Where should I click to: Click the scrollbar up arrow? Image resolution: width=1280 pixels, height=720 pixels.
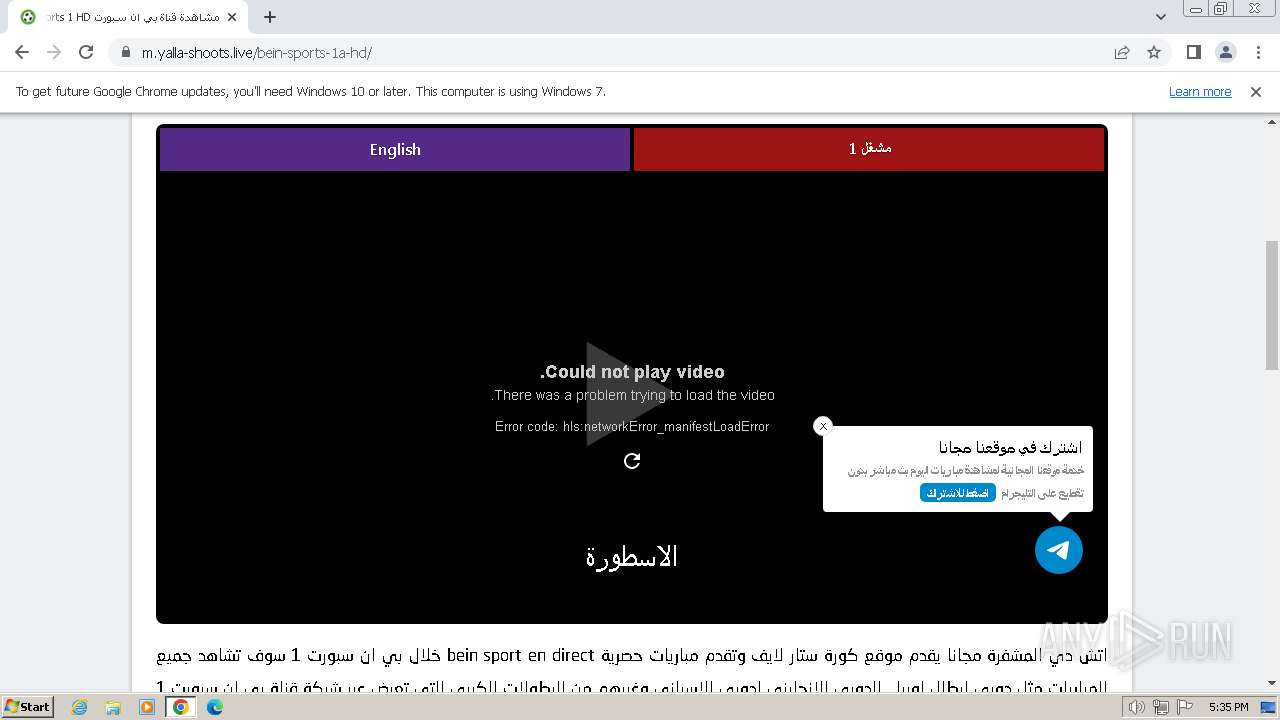pos(1272,122)
